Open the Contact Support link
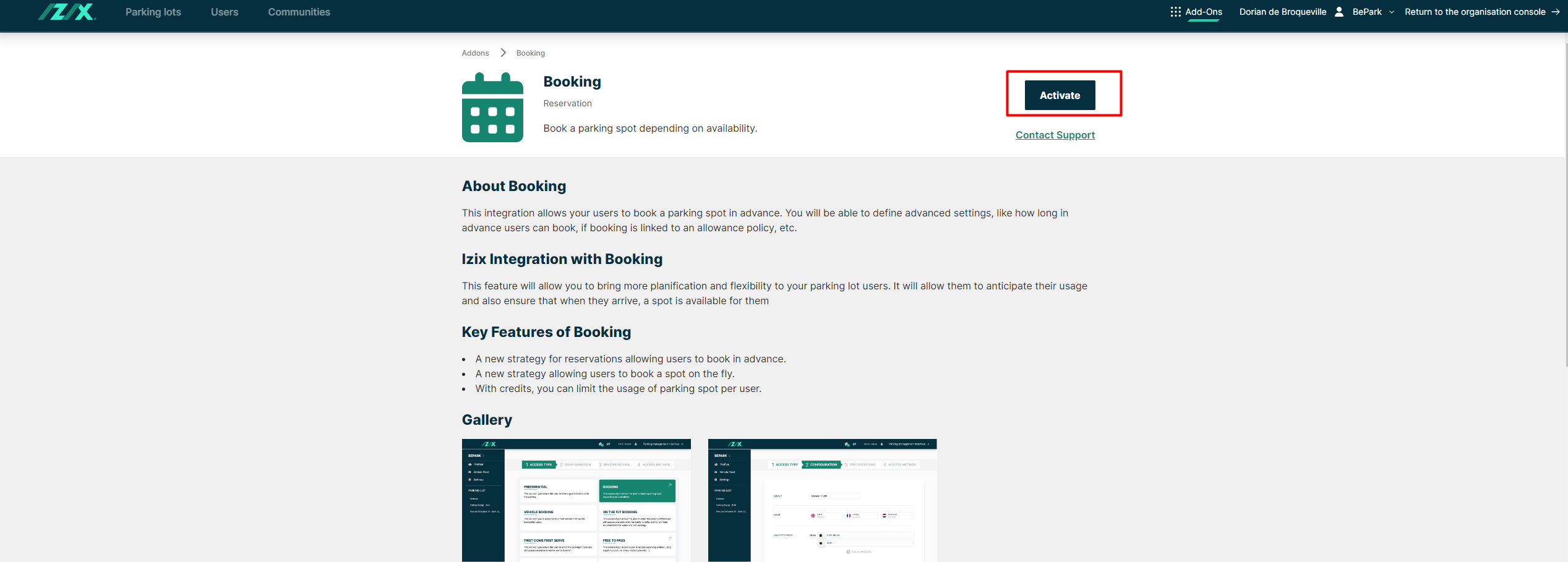 pos(1055,135)
